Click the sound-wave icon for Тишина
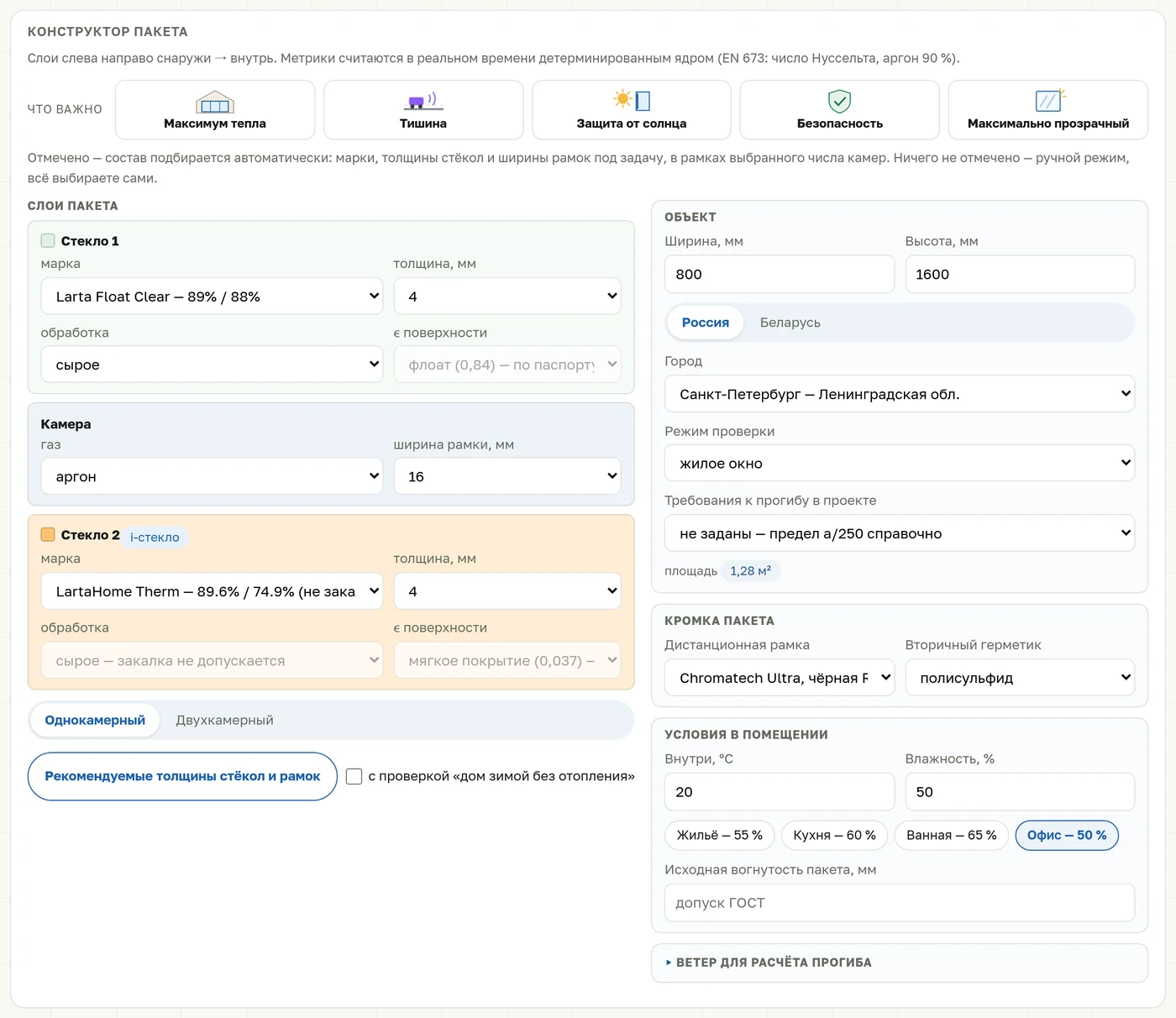Screen dimensions: 1176x1018 [423, 102]
